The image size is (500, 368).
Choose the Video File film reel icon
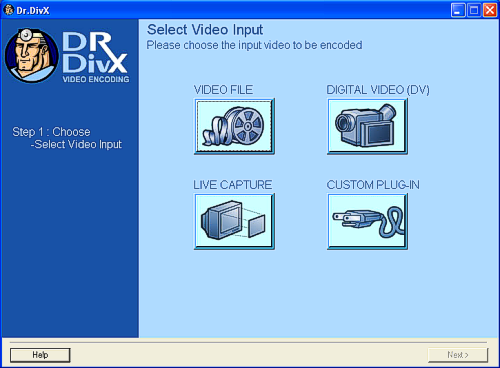point(234,126)
